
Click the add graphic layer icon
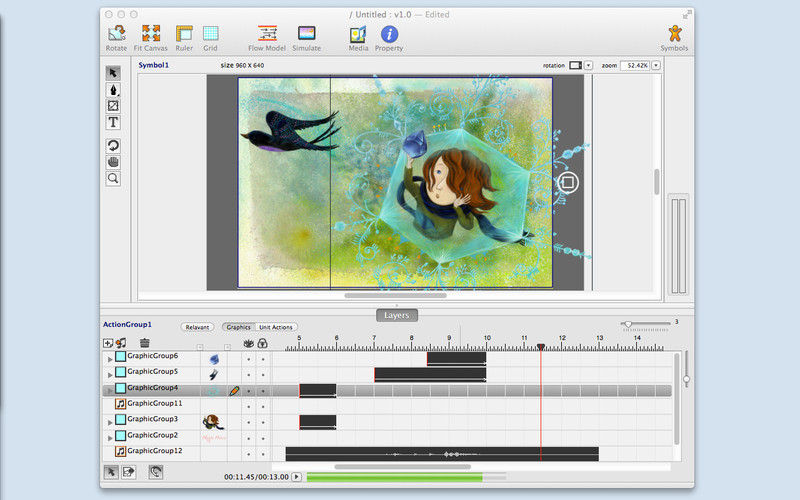pyautogui.click(x=108, y=343)
